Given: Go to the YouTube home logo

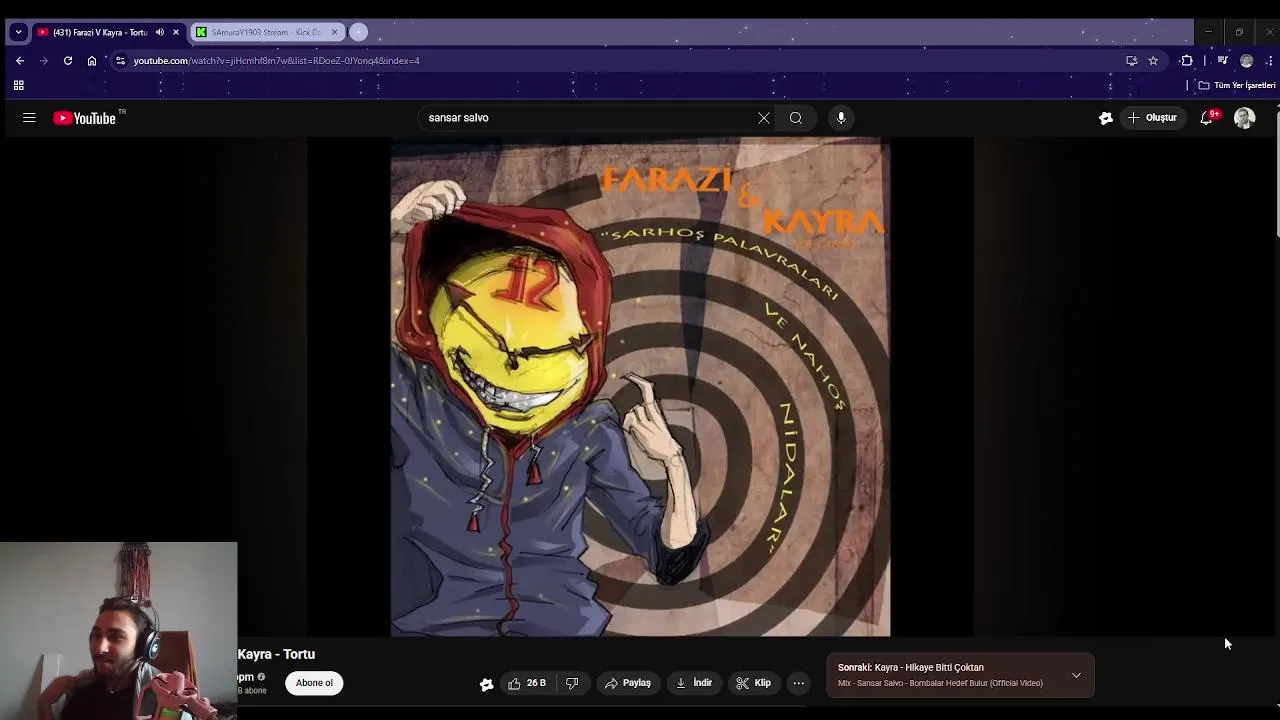Looking at the screenshot, I should (x=85, y=118).
